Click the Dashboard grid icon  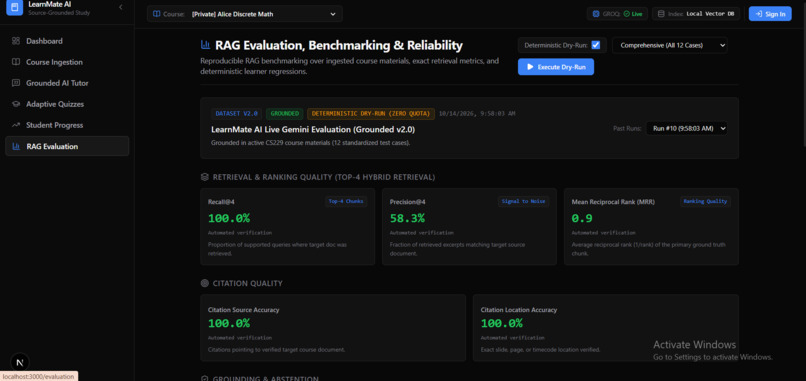pos(16,41)
